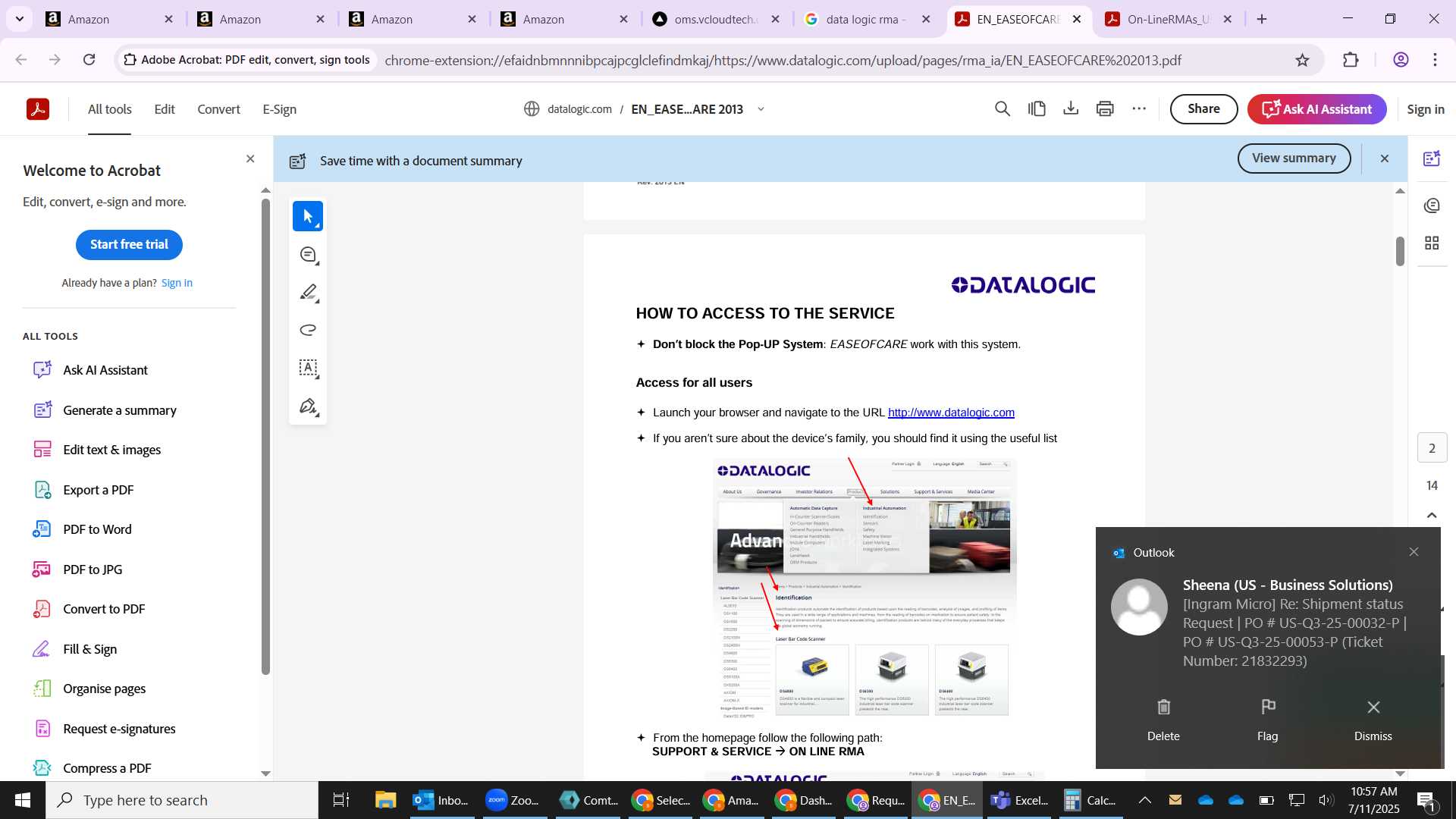This screenshot has height=819, width=1456.
Task: Print the document
Action: click(x=1105, y=109)
